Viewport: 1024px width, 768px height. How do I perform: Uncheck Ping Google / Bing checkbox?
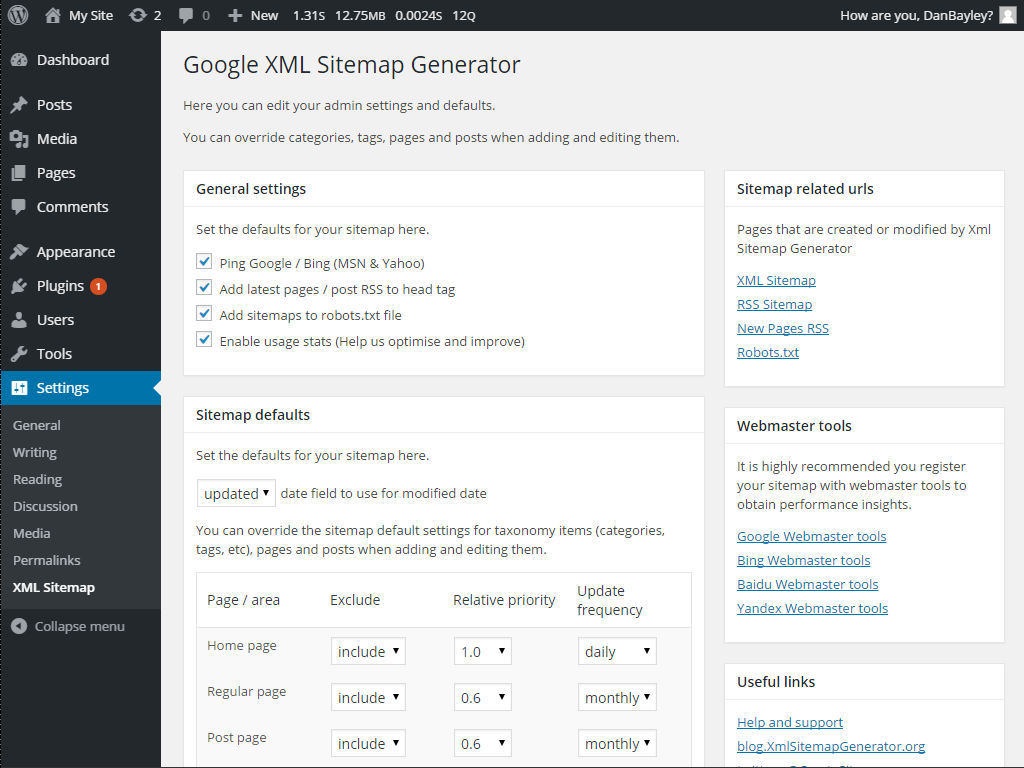pyautogui.click(x=205, y=262)
